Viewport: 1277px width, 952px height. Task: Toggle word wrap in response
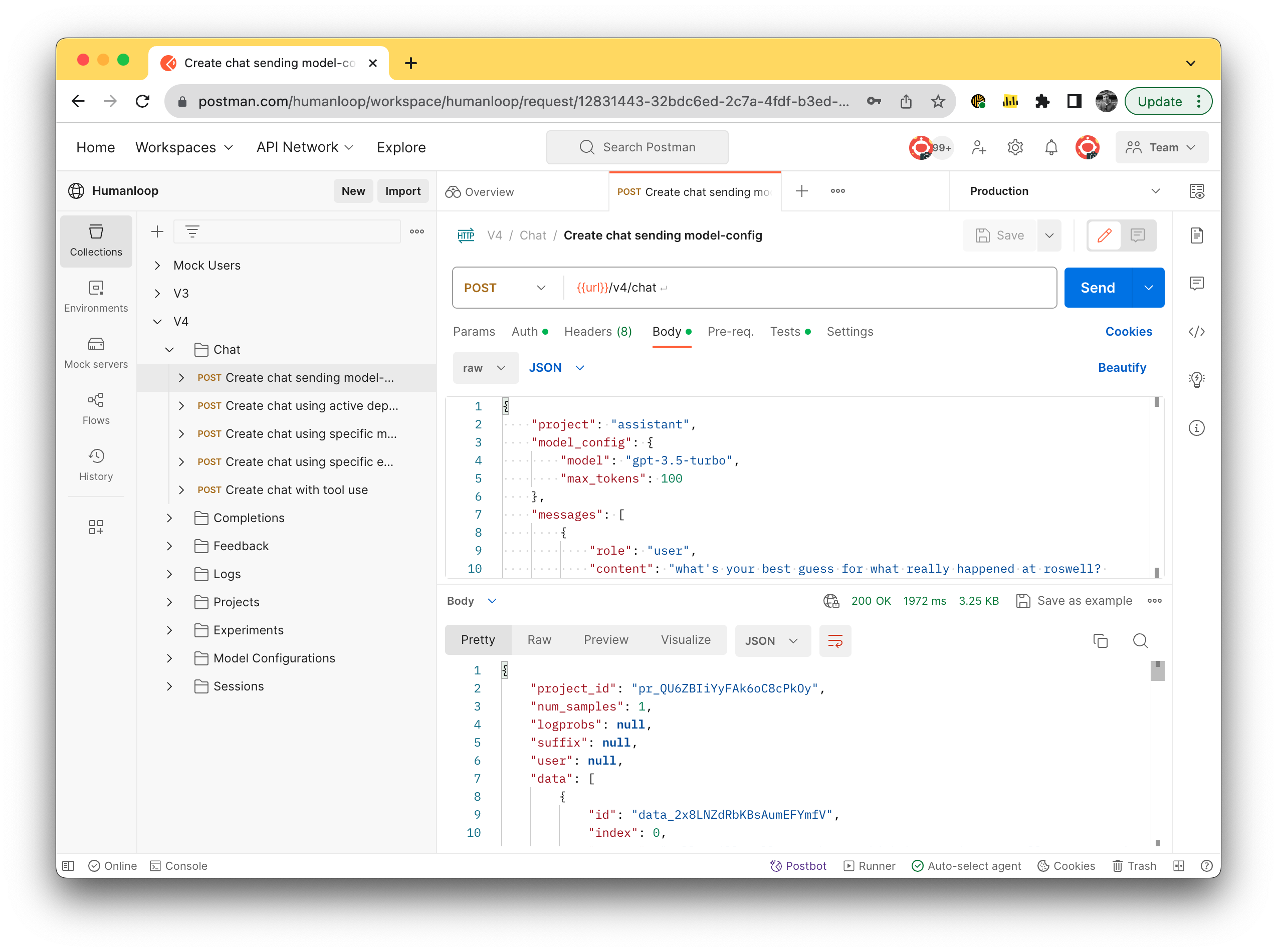click(834, 641)
